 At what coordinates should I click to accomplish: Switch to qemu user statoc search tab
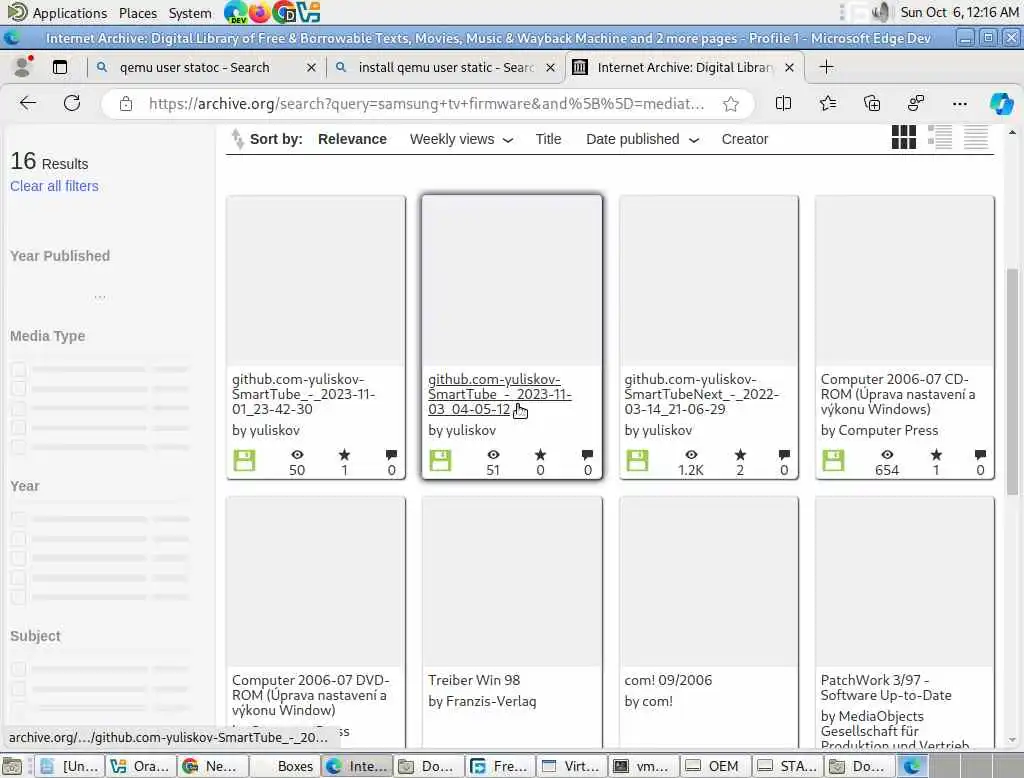[x=195, y=67]
